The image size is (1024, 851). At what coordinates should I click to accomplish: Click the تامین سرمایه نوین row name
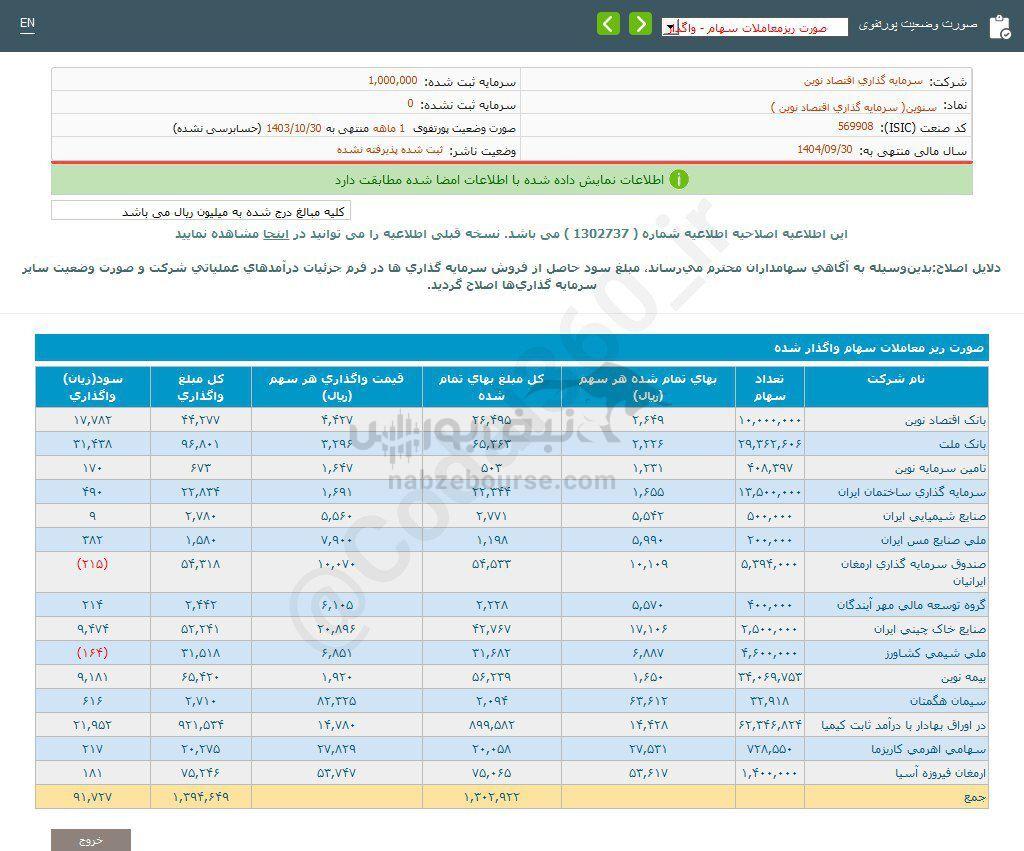(x=940, y=468)
